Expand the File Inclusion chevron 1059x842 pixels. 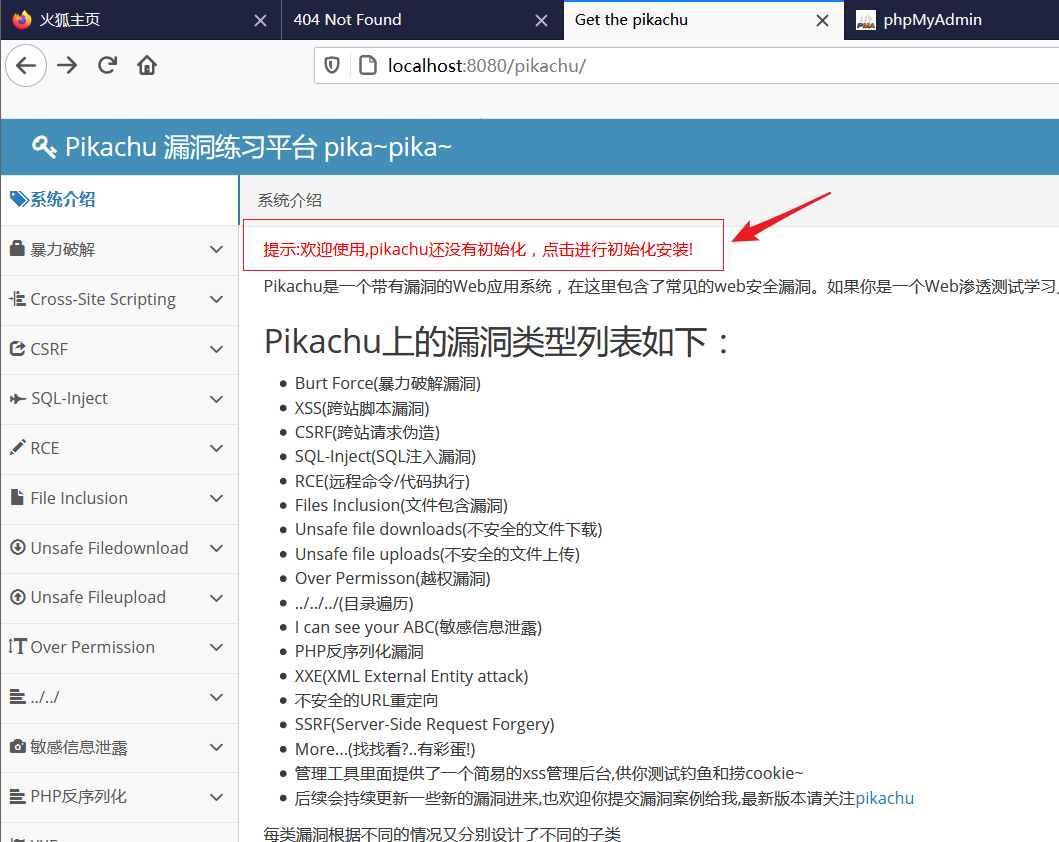(x=216, y=498)
